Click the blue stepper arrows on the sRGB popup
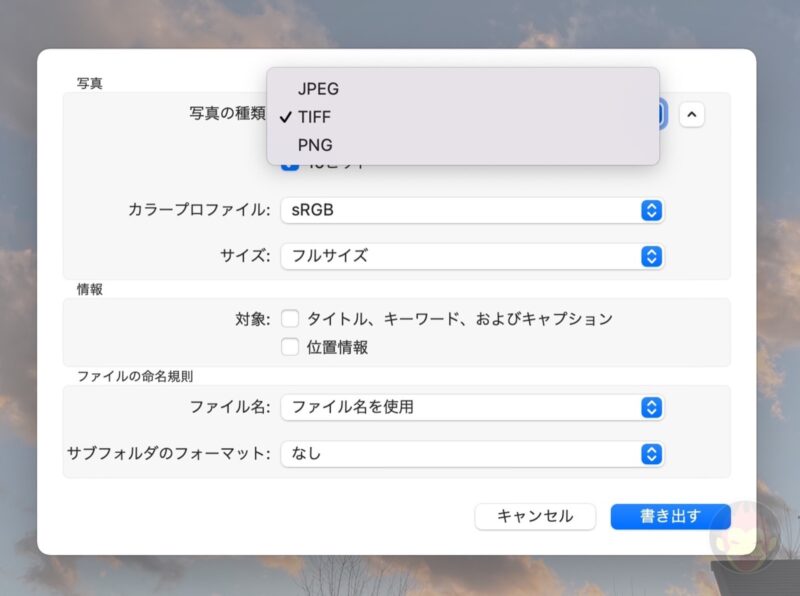 click(x=650, y=211)
